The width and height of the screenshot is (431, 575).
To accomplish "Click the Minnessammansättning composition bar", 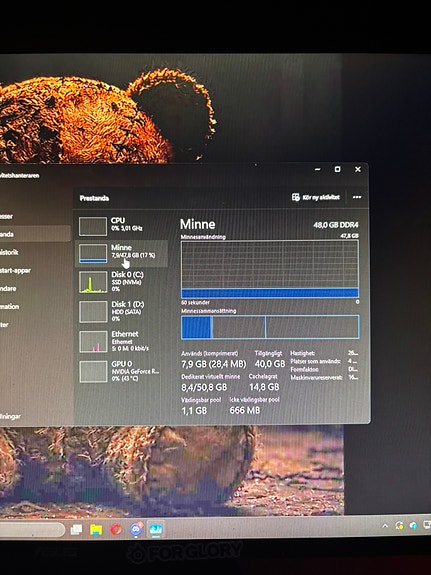I will (270, 326).
